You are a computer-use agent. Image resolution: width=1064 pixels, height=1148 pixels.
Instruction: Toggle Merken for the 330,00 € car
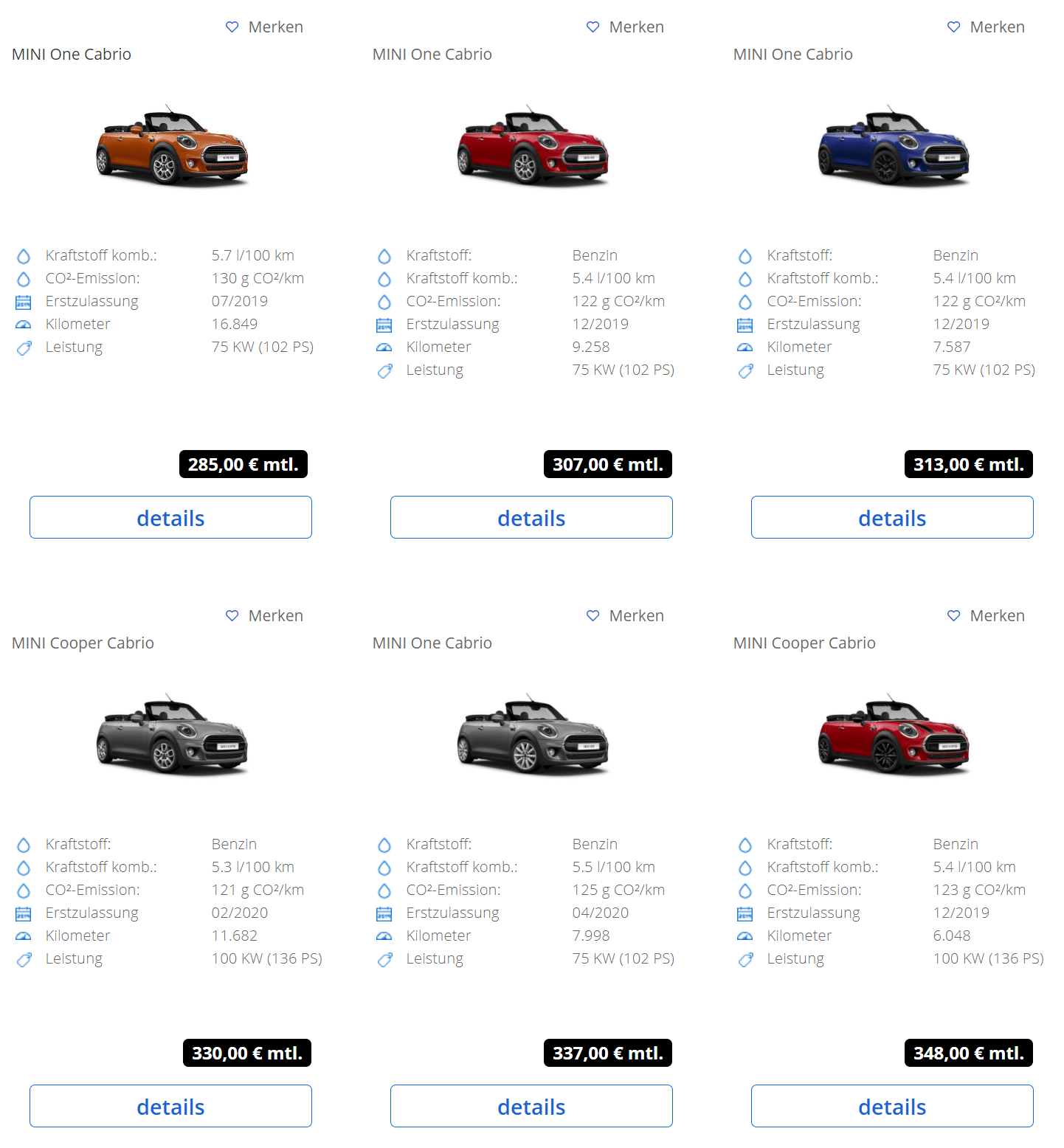coord(264,615)
